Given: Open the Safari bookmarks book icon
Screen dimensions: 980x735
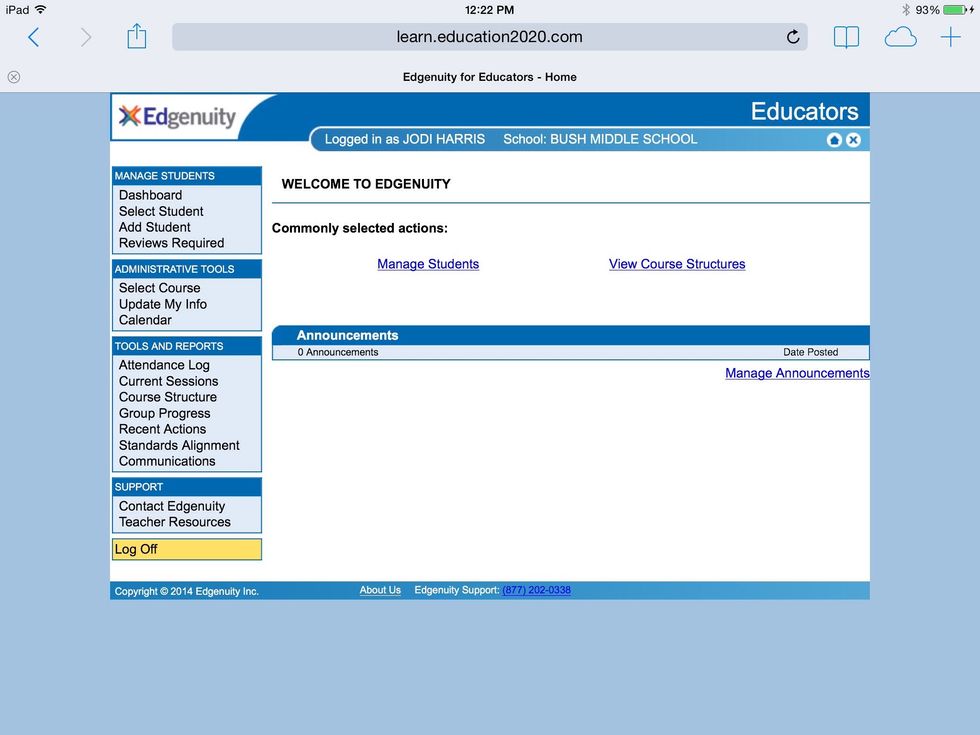Looking at the screenshot, I should click(846, 38).
